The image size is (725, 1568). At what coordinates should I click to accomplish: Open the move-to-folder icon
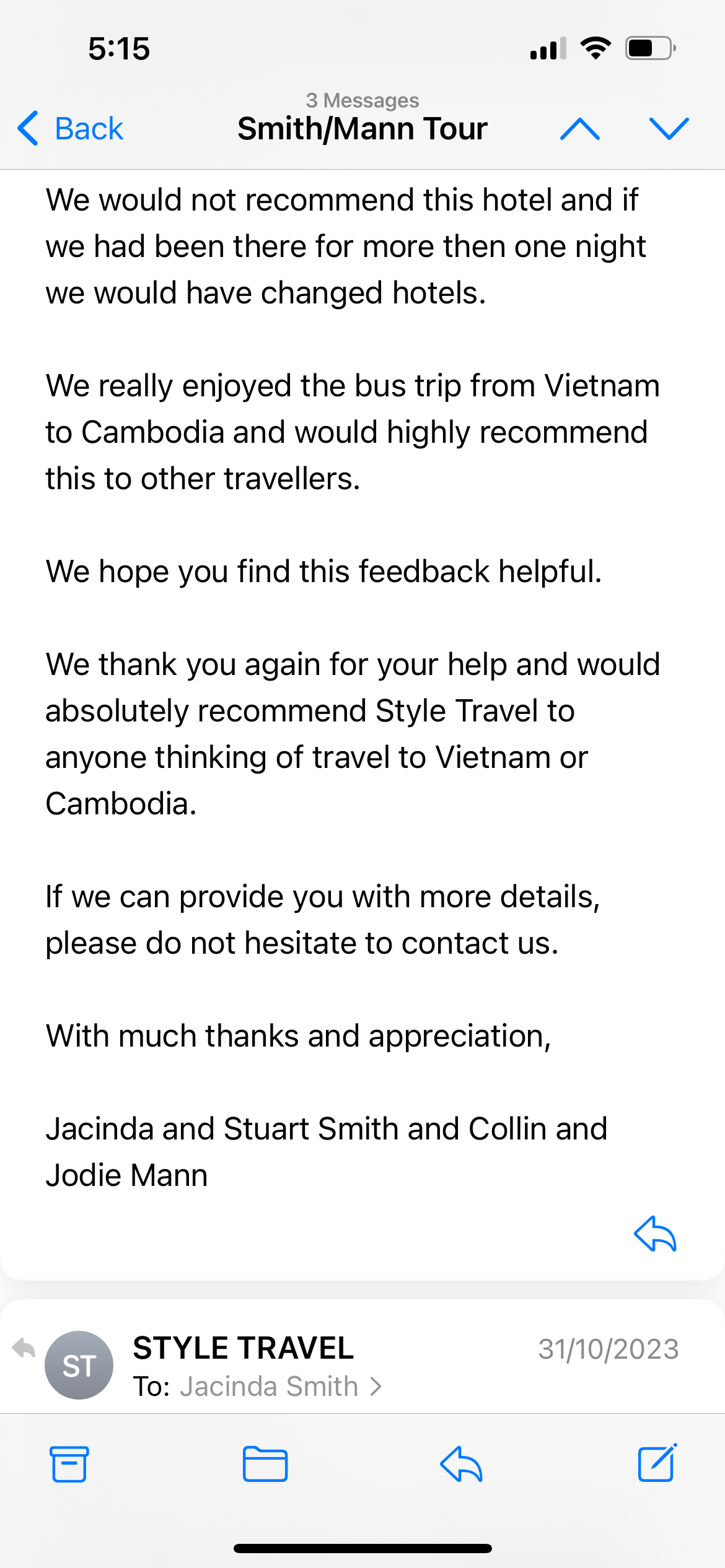265,1464
